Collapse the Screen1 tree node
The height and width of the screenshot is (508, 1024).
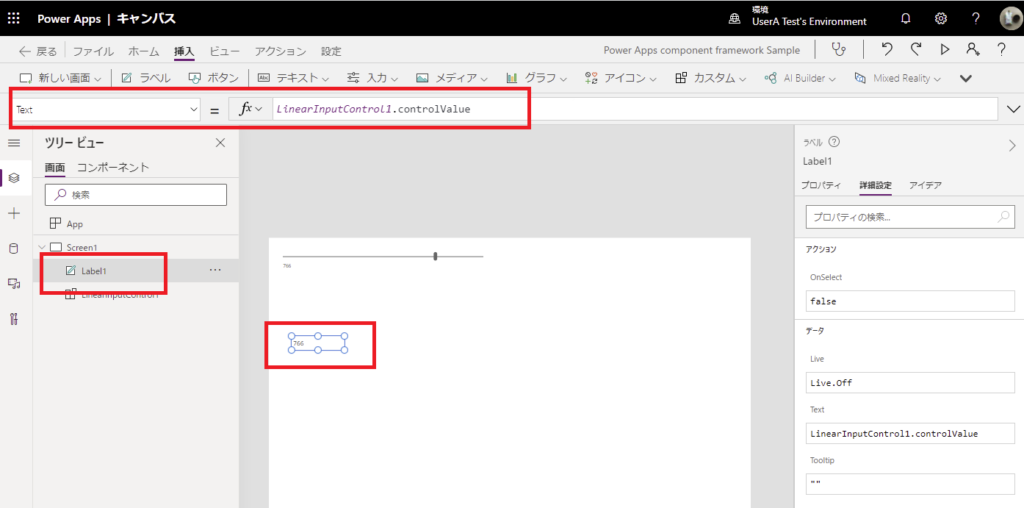[x=42, y=247]
